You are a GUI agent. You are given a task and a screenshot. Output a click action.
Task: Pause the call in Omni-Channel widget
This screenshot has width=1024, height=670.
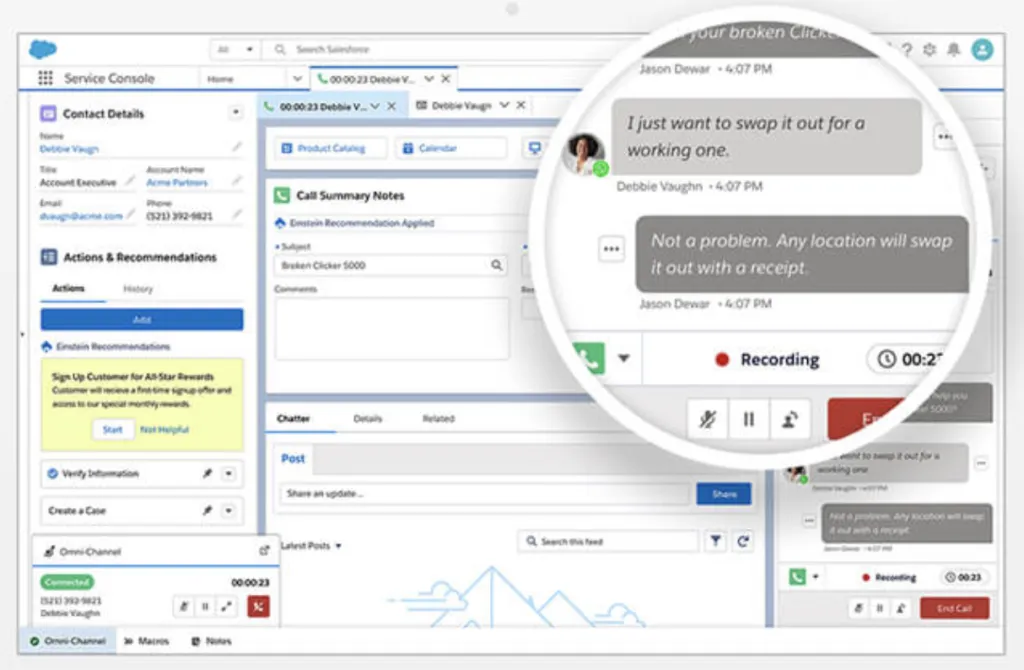(205, 607)
